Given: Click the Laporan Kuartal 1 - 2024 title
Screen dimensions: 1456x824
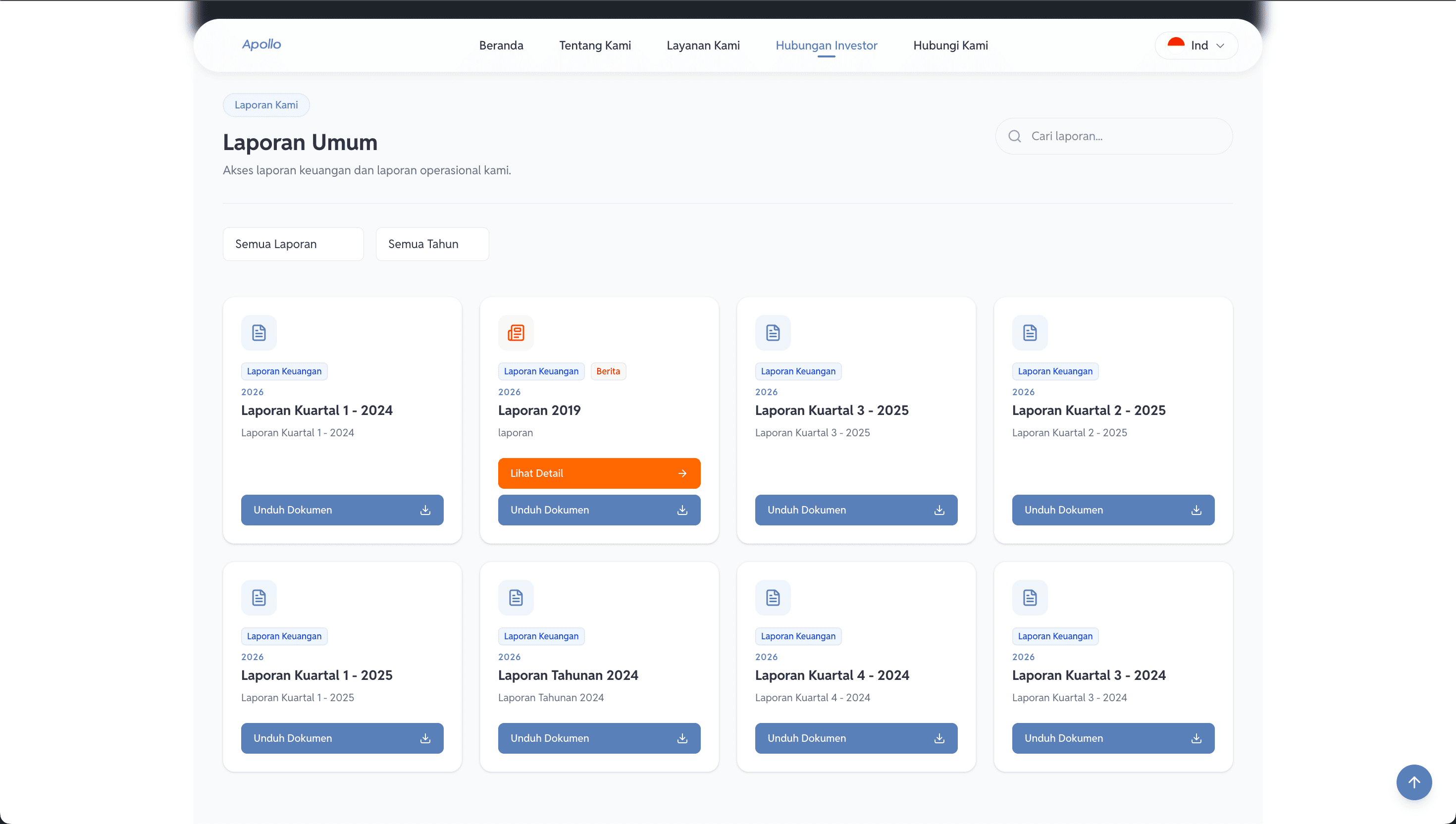Looking at the screenshot, I should point(317,411).
